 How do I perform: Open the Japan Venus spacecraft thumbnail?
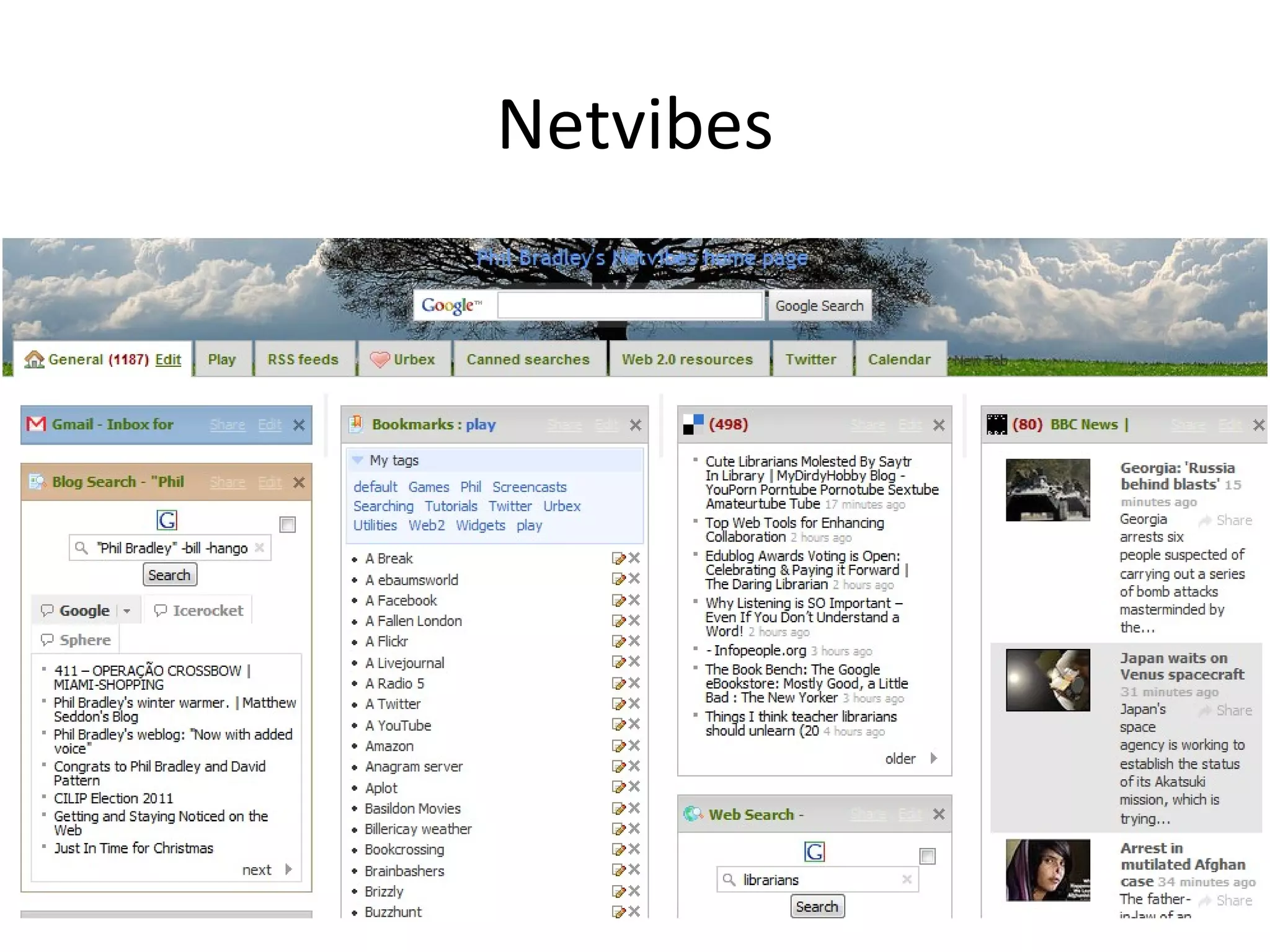coord(1047,680)
